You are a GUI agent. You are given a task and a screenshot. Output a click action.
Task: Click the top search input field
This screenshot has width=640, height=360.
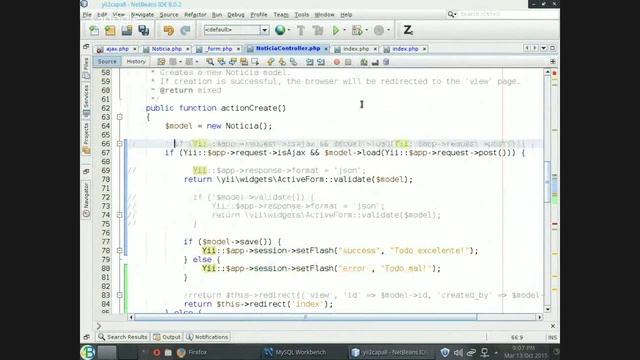[x=508, y=14]
